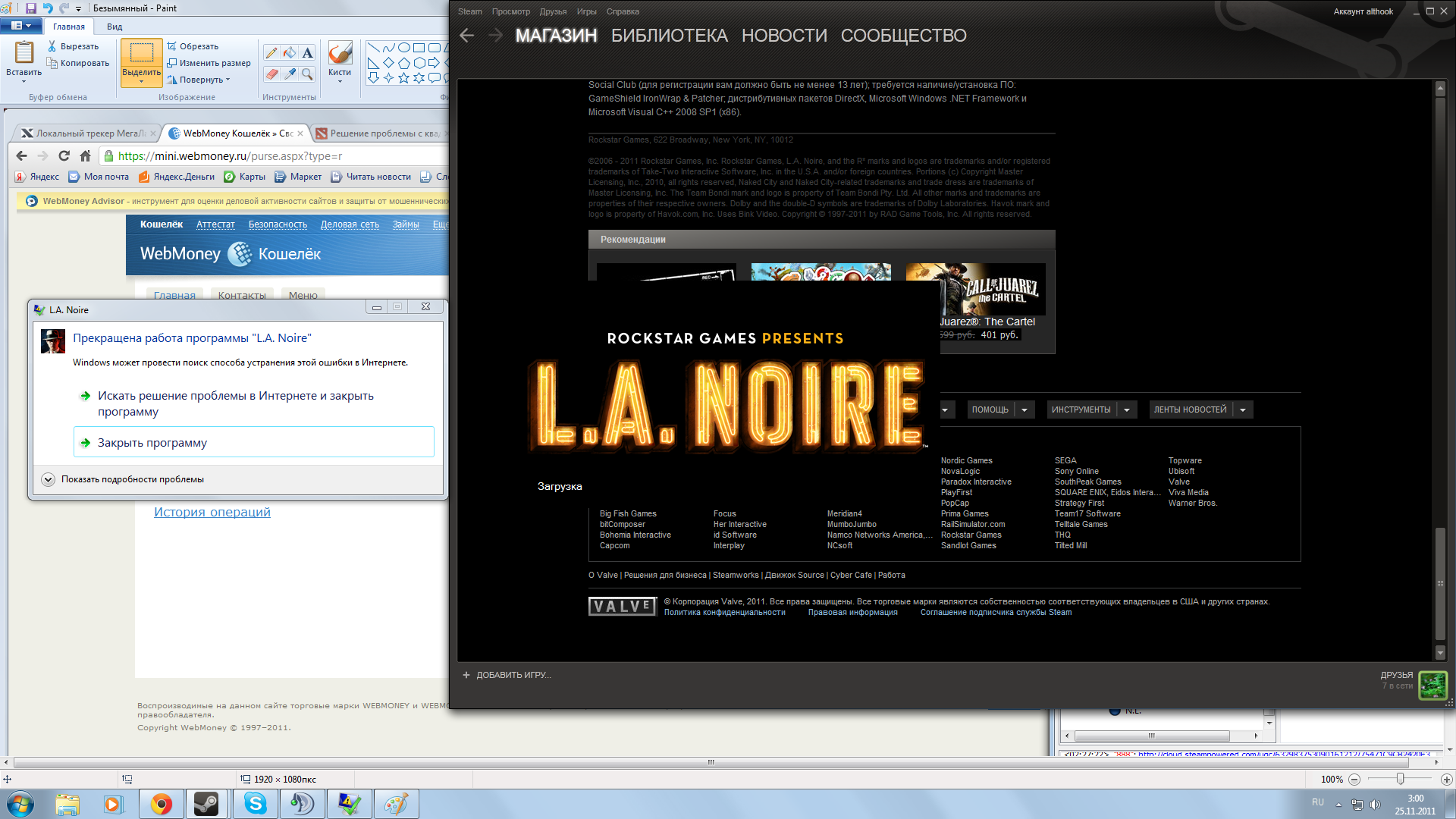The height and width of the screenshot is (819, 1456).
Task: Open the Customize Quick Access Toolbar arrow
Action: click(x=78, y=9)
